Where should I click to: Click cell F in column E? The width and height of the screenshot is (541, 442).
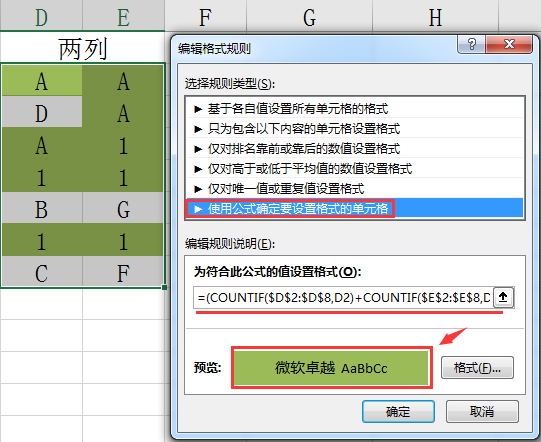(123, 272)
